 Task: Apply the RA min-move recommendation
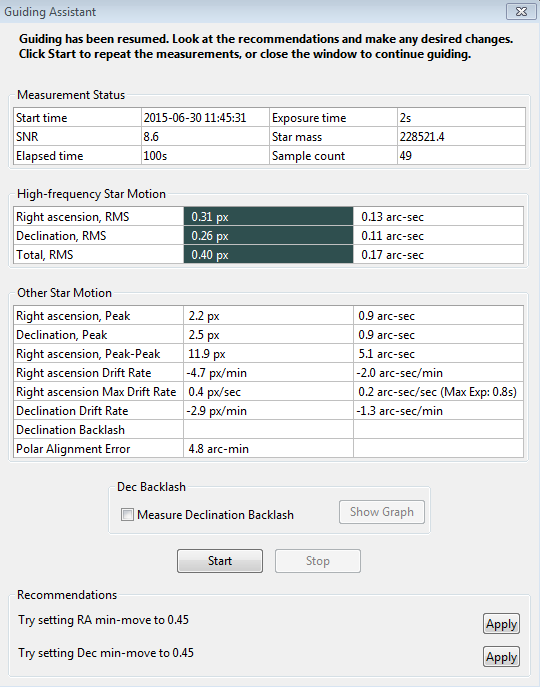coord(501,623)
